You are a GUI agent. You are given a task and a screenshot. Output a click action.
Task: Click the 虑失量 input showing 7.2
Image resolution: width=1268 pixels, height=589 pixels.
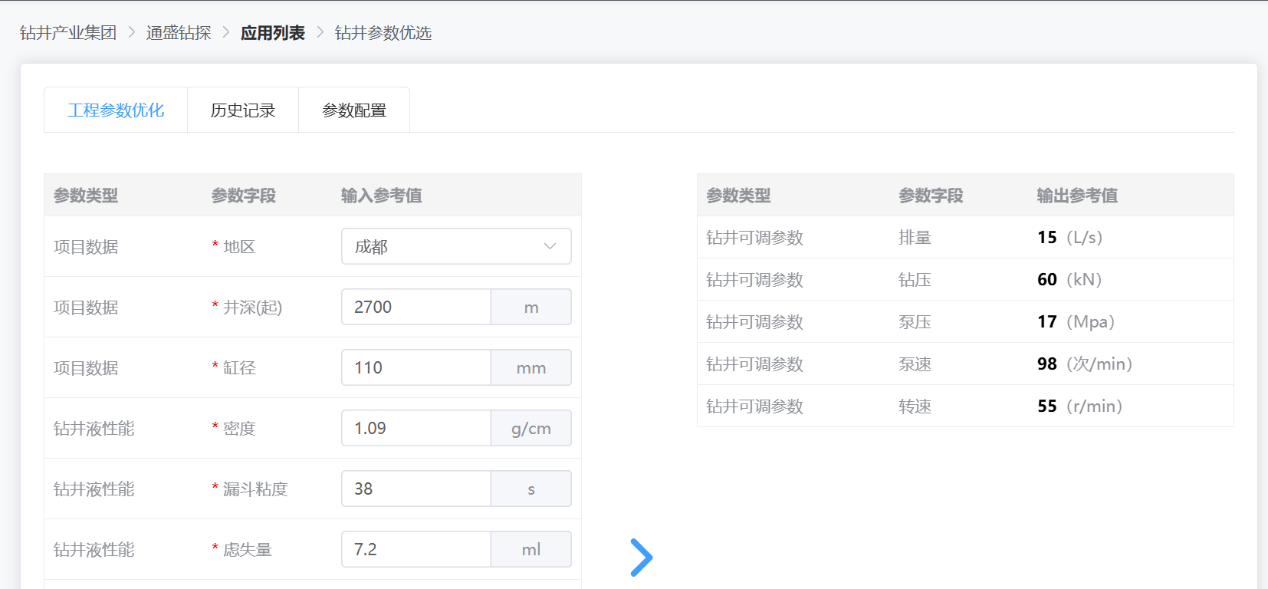click(x=416, y=549)
